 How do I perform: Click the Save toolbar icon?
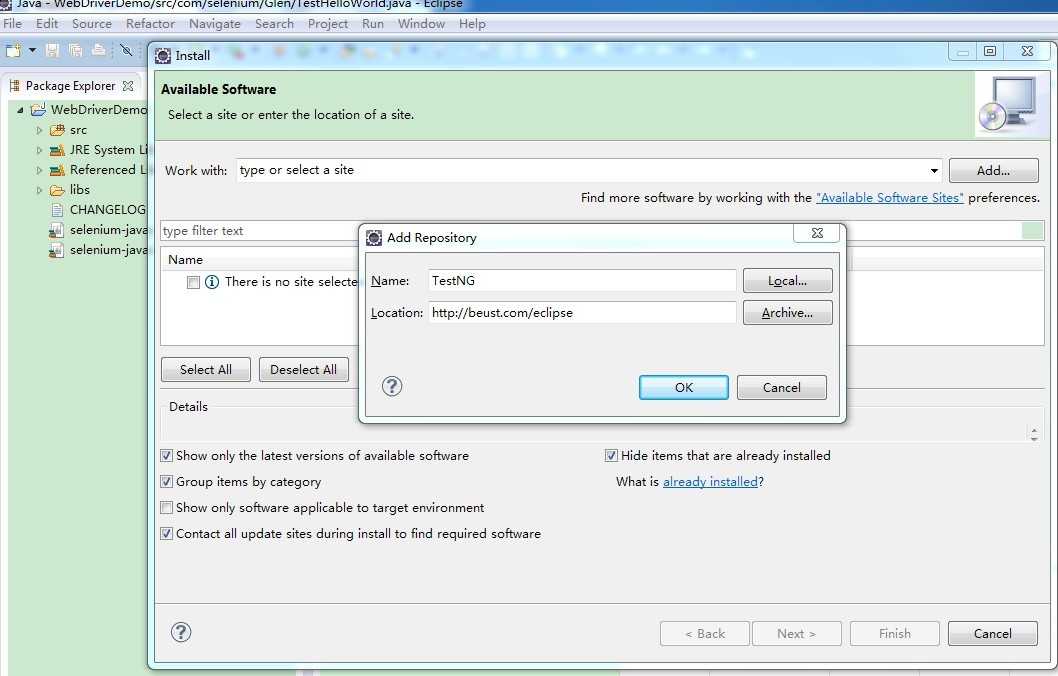pos(53,50)
